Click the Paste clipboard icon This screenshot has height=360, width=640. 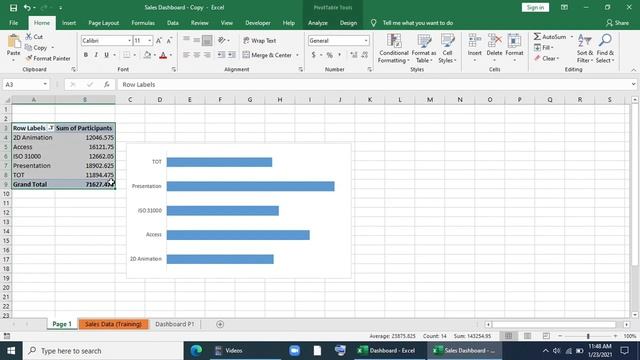[13, 42]
